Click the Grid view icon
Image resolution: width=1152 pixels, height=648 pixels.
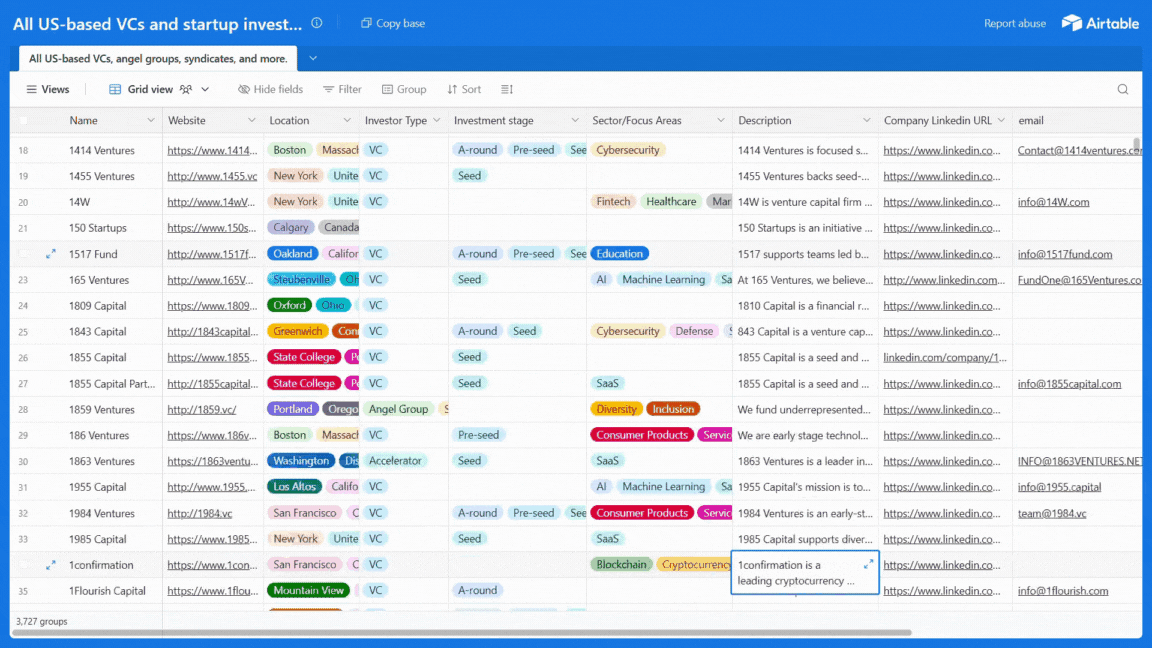(x=115, y=89)
